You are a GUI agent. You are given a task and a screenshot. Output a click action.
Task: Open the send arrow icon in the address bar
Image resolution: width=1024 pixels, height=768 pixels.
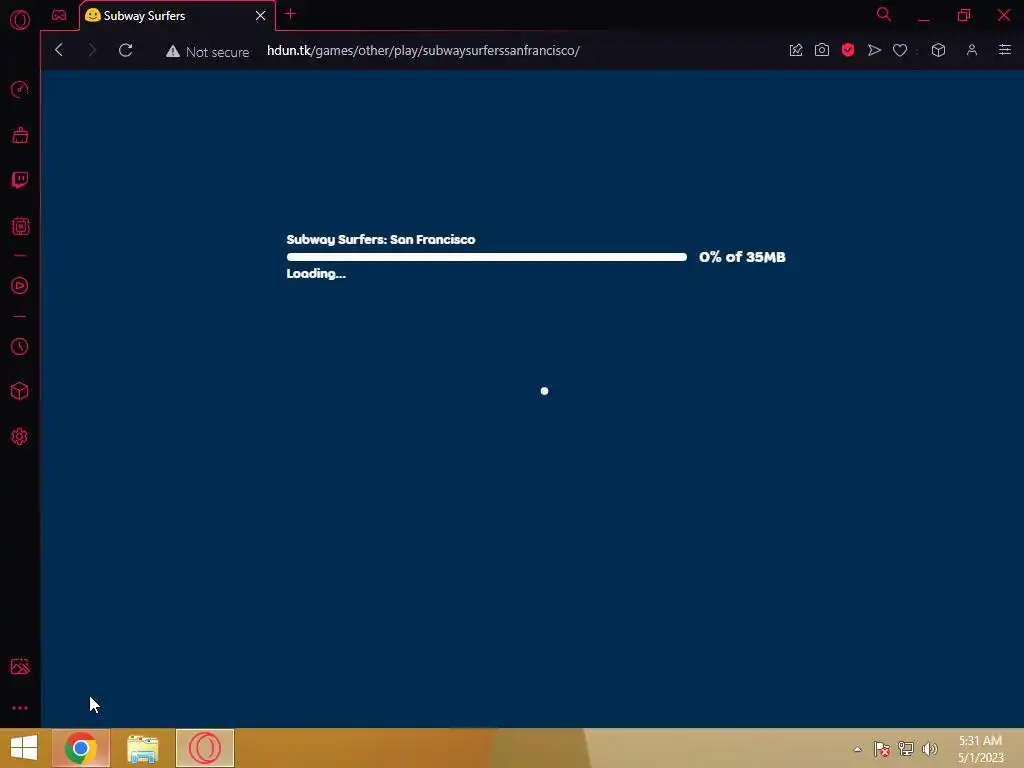tap(874, 50)
